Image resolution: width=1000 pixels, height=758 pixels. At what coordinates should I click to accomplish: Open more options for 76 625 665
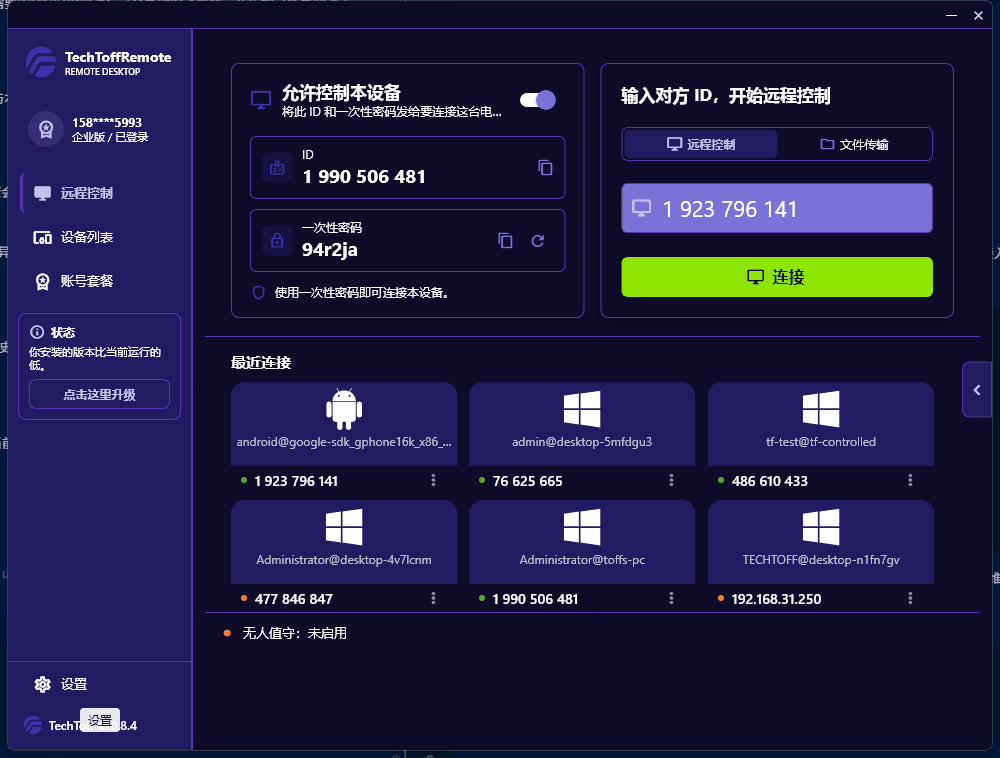(x=671, y=480)
